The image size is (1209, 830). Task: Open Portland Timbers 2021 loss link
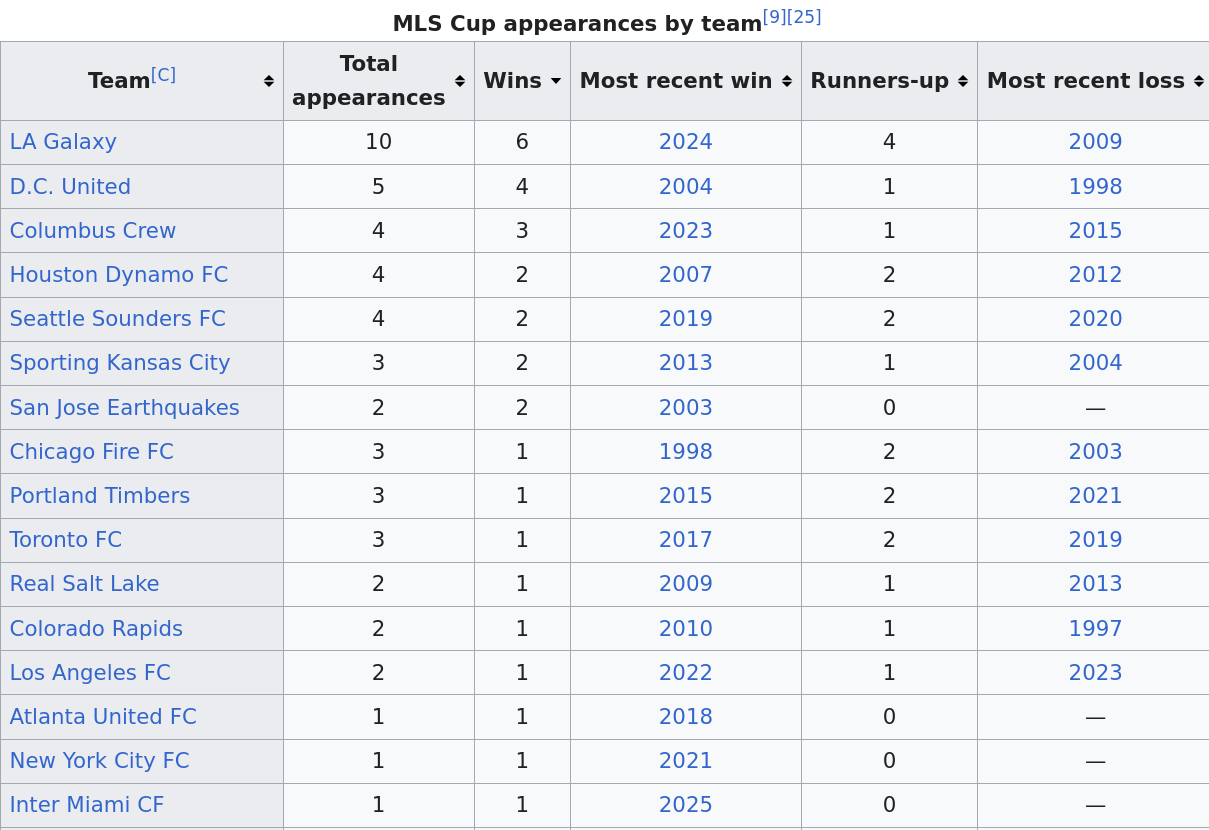tap(1095, 497)
